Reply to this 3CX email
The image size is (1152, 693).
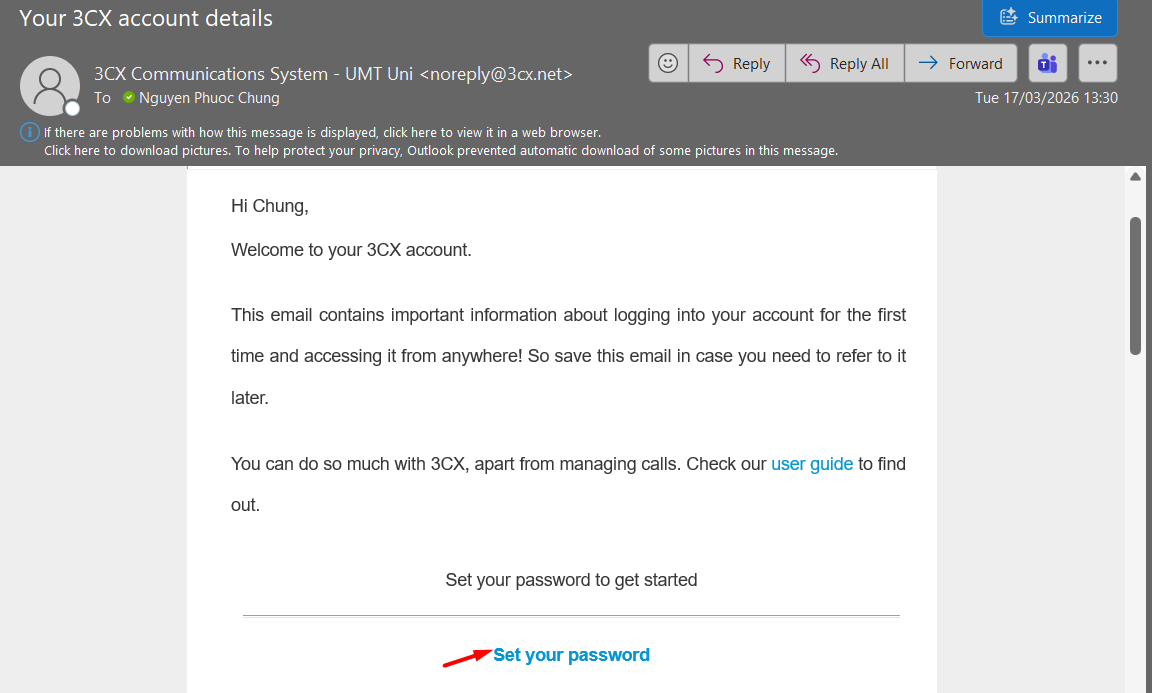(736, 63)
